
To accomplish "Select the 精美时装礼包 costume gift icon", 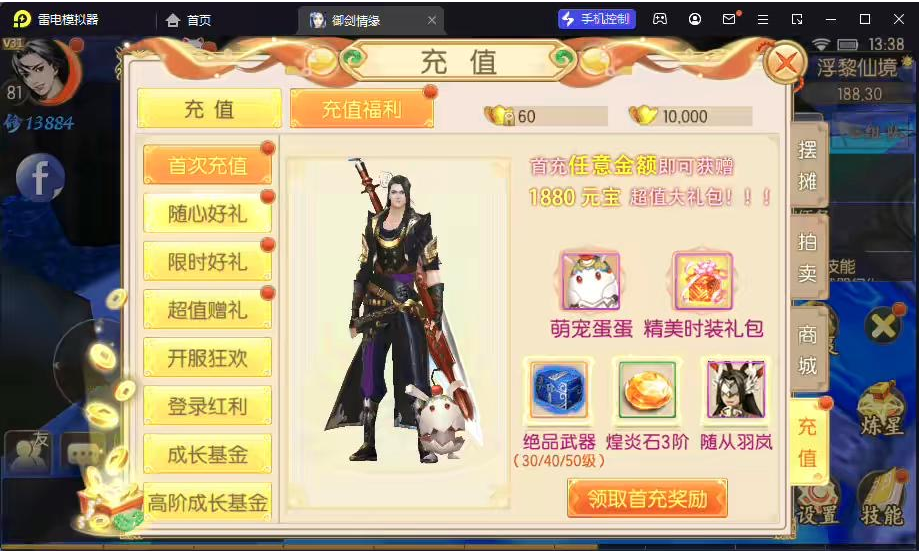I will coord(703,281).
